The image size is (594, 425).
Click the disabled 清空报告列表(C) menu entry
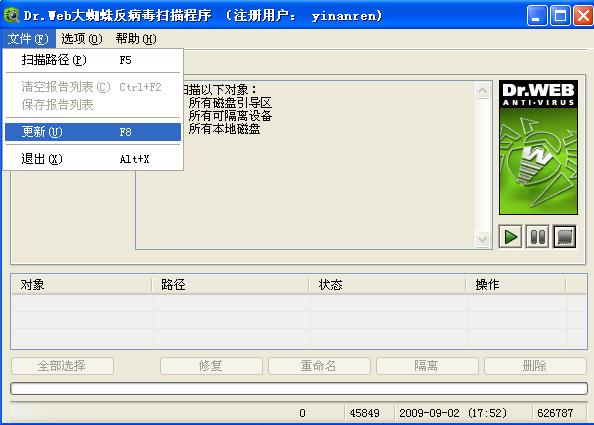(93, 87)
